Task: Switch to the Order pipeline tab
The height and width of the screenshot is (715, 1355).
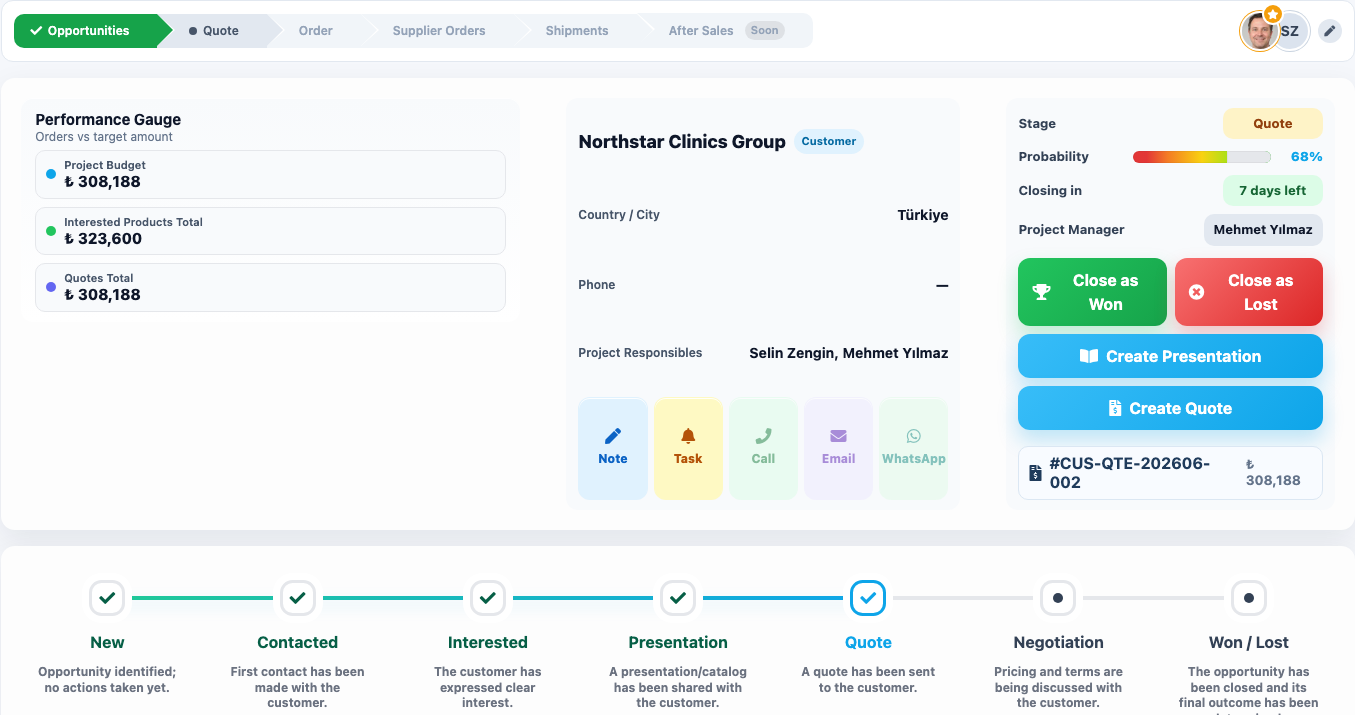Action: pos(316,31)
